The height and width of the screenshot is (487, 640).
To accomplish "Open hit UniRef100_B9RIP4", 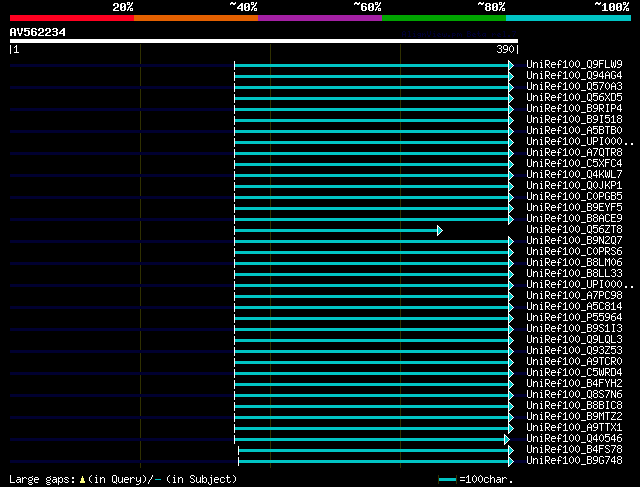I will tap(574, 109).
